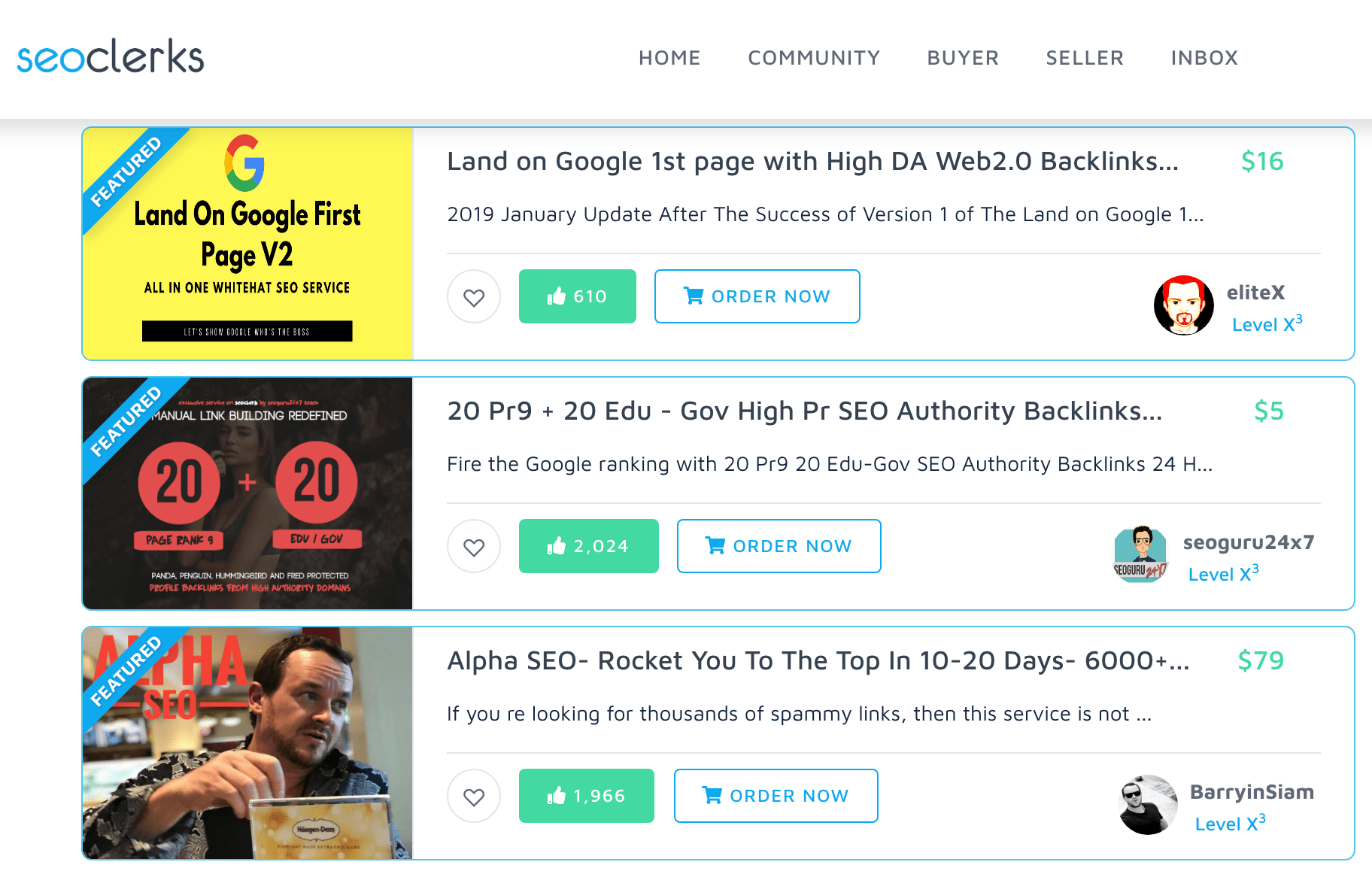This screenshot has height=871, width=1372.
Task: Open the SELLER menu
Action: [1085, 58]
